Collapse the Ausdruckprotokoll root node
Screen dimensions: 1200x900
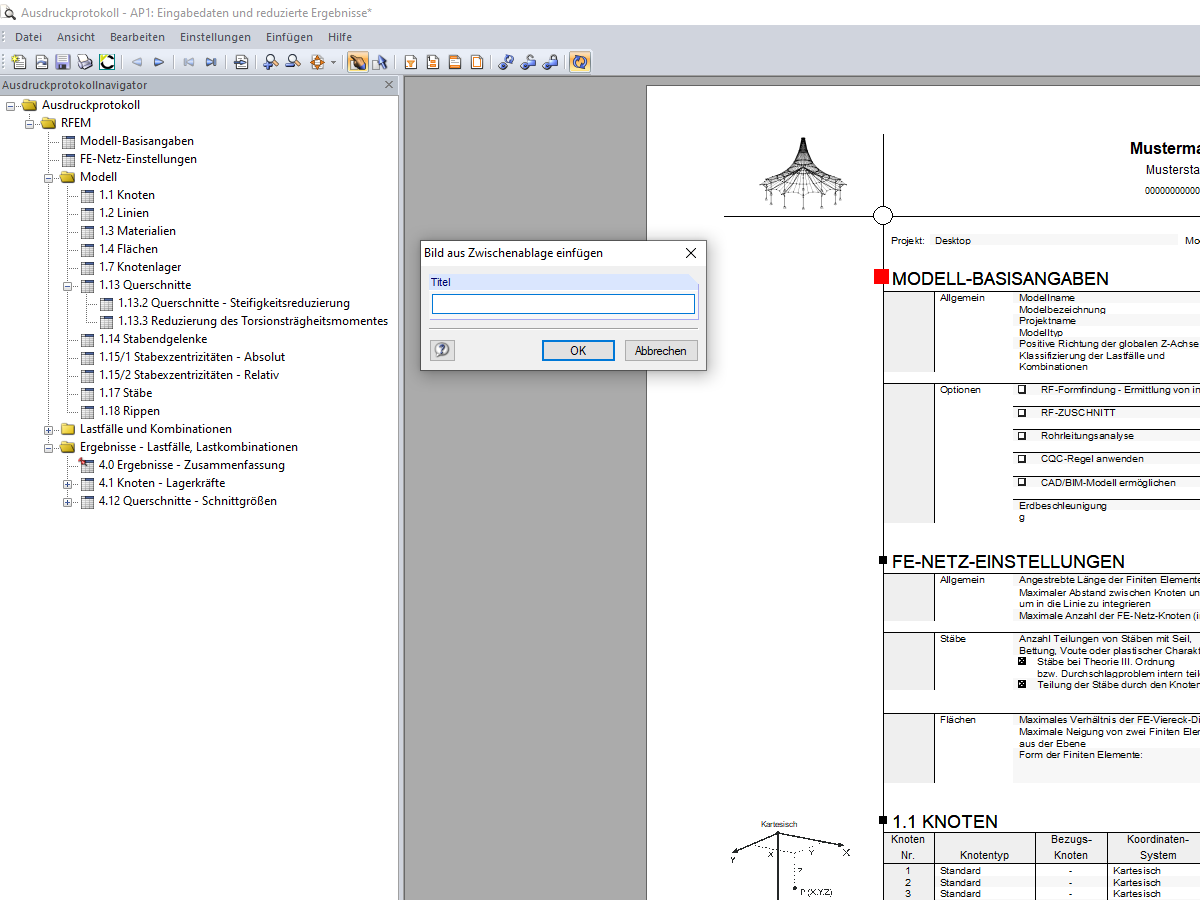11,105
